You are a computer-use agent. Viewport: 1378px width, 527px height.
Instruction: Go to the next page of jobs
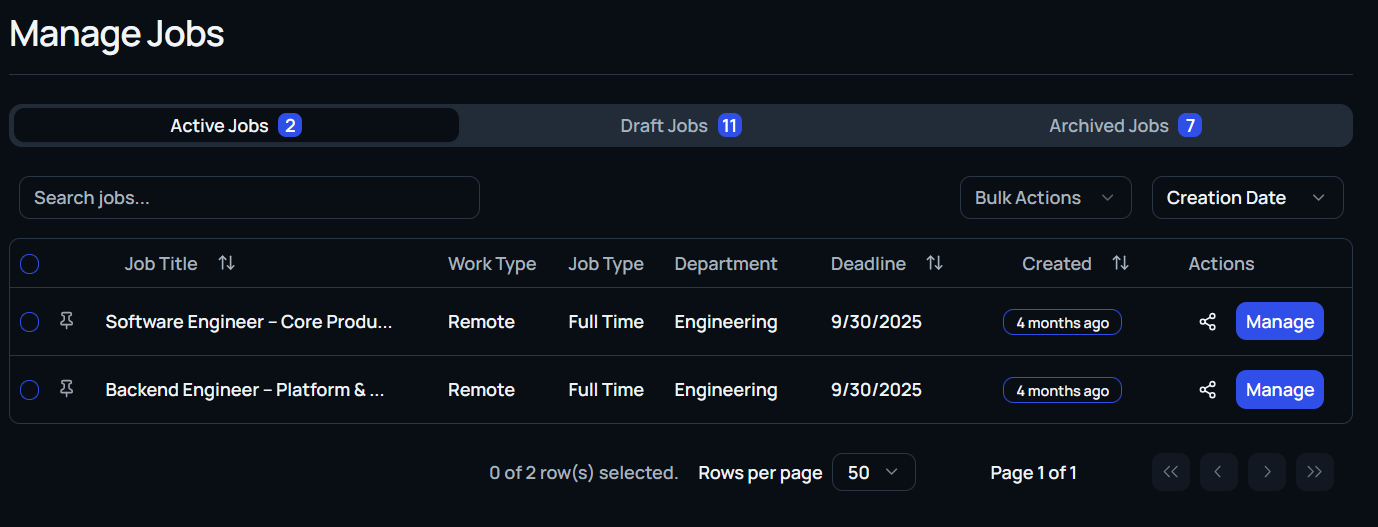(1266, 472)
